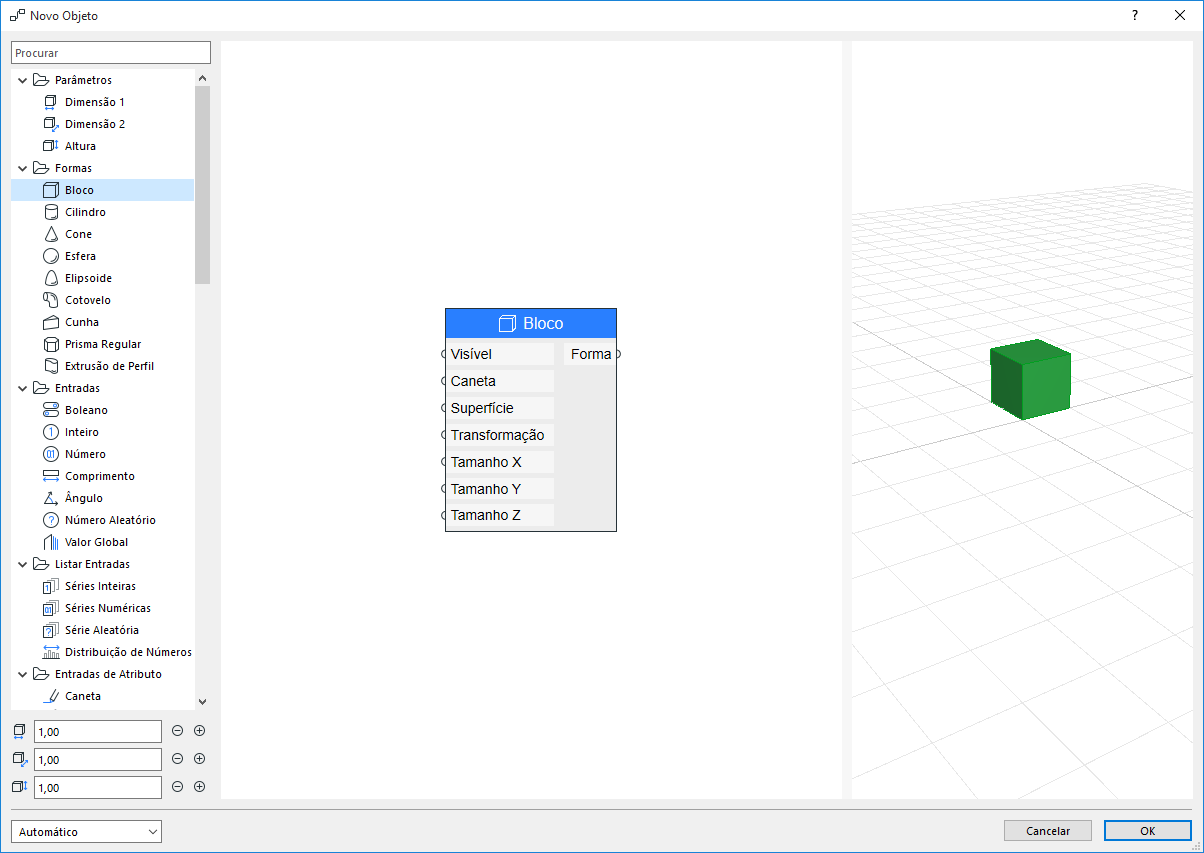Viewport: 1204px width, 853px height.
Task: Collapse the Formas folder
Action: pos(23,168)
